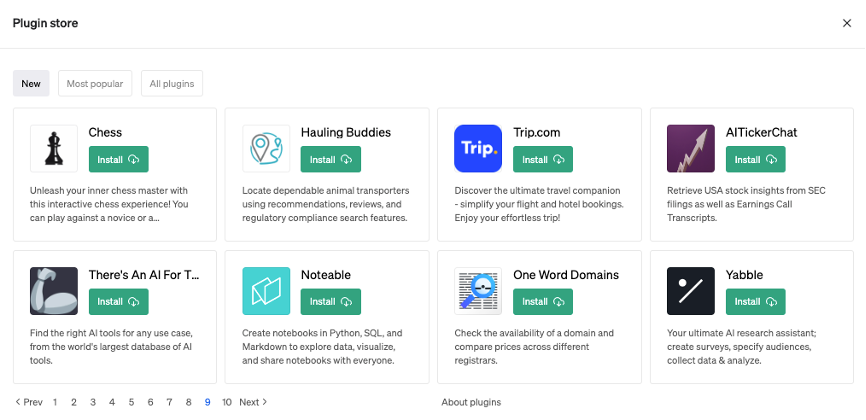This screenshot has width=866, height=420.
Task: Click the Noteable teal map icon
Action: (x=266, y=291)
